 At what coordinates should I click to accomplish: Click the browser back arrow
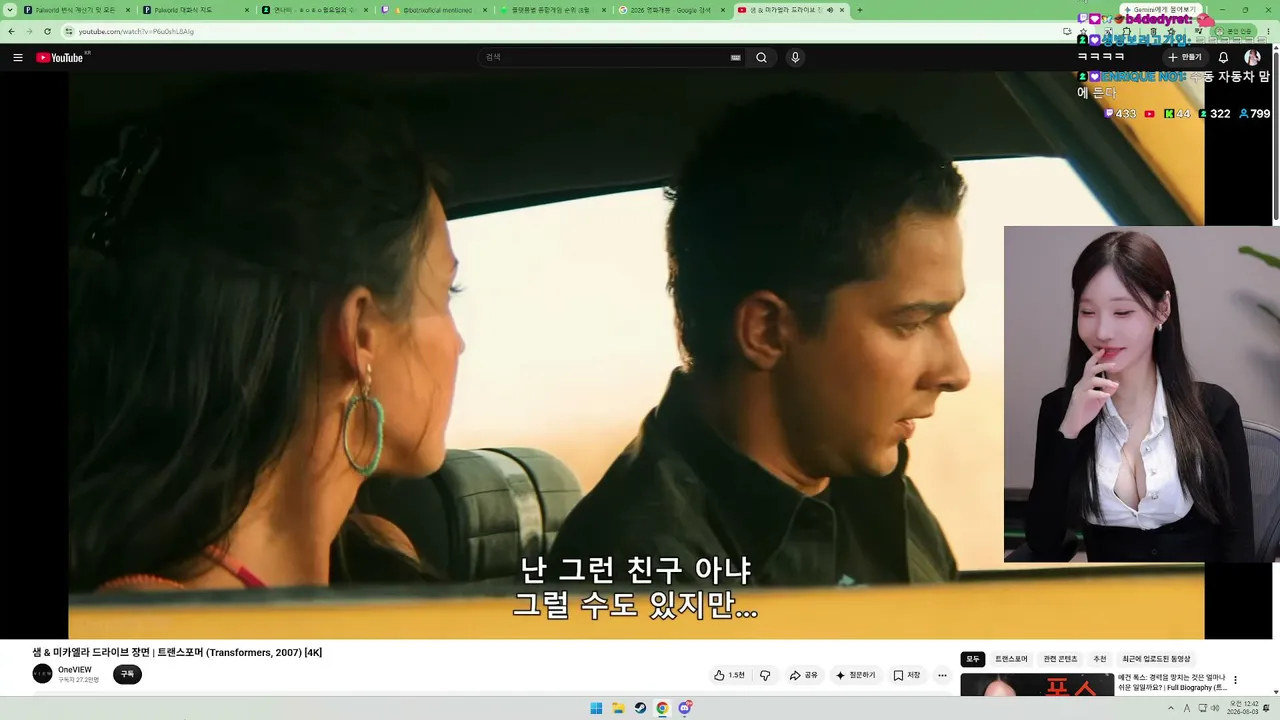click(11, 31)
